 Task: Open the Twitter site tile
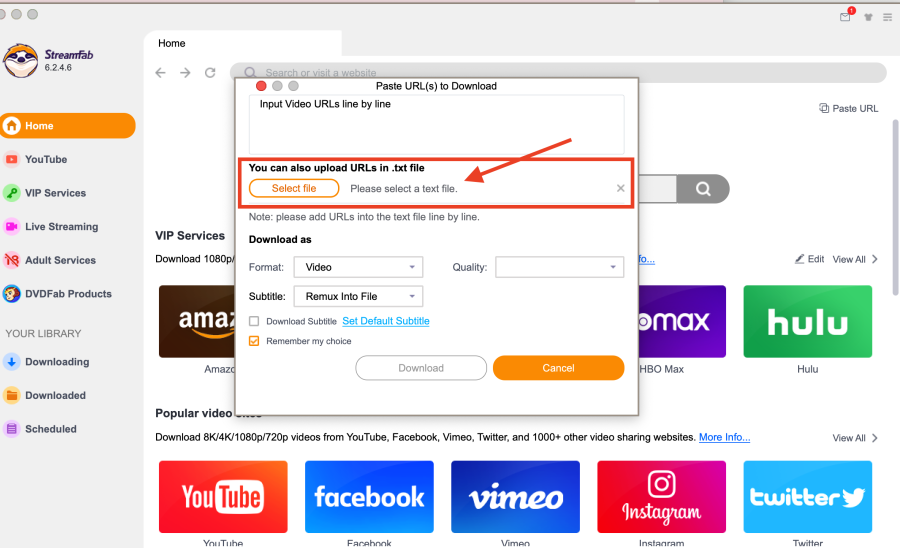tap(808, 497)
